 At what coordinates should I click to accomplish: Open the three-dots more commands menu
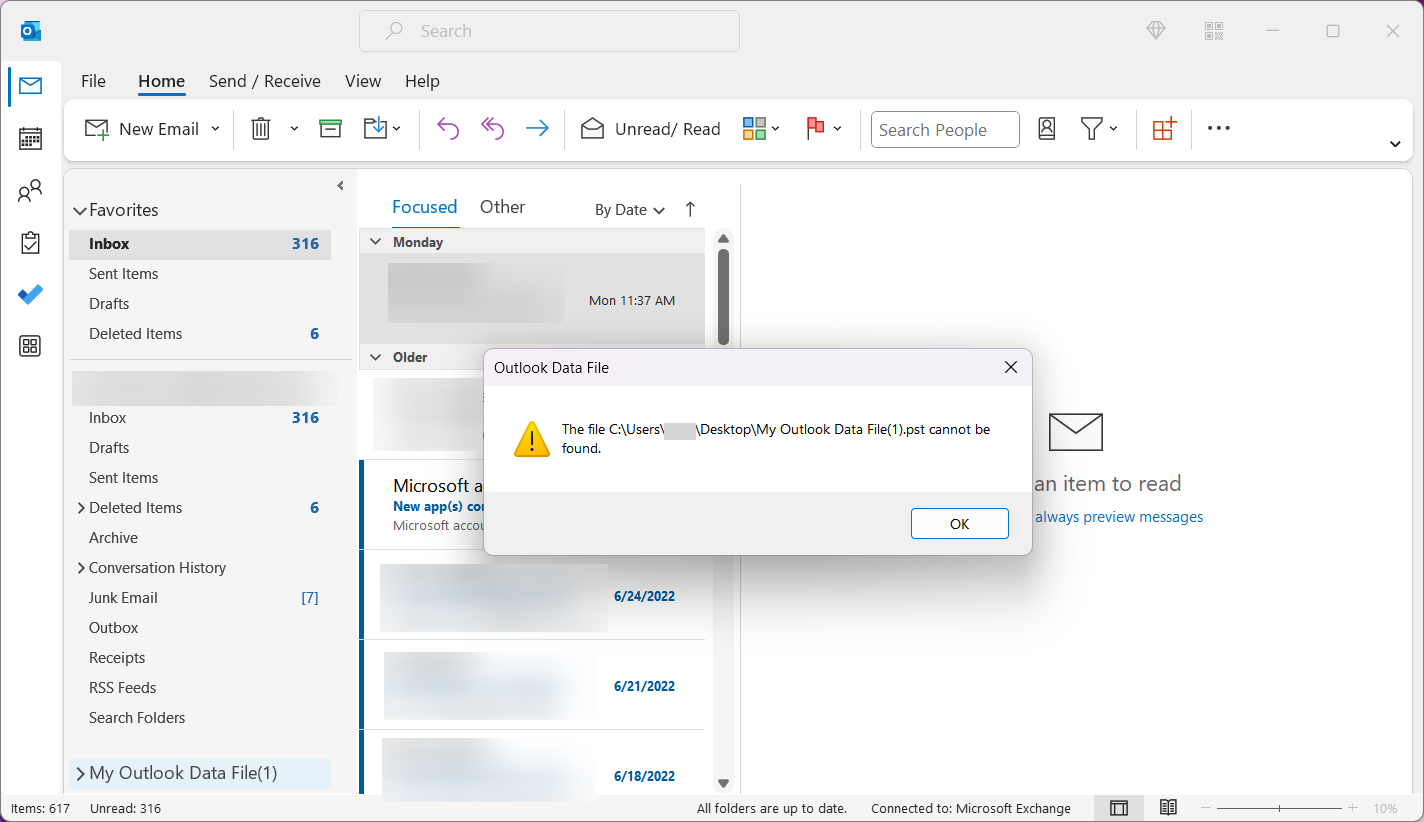point(1218,128)
